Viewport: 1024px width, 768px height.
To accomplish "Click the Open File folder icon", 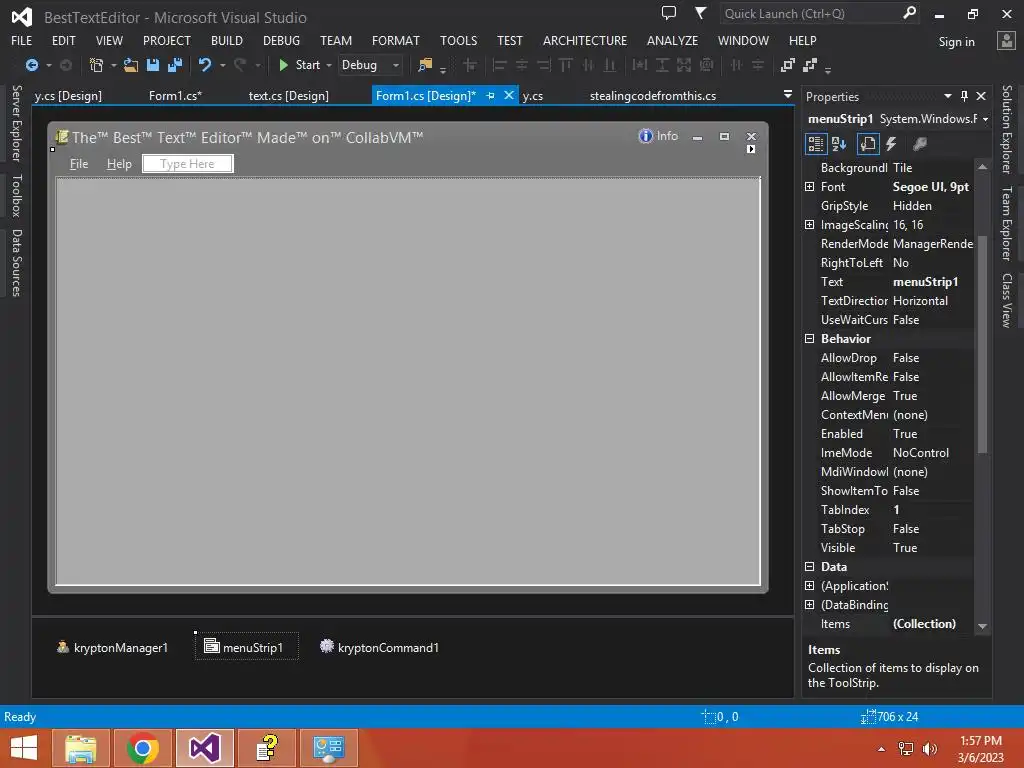I will click(131, 65).
